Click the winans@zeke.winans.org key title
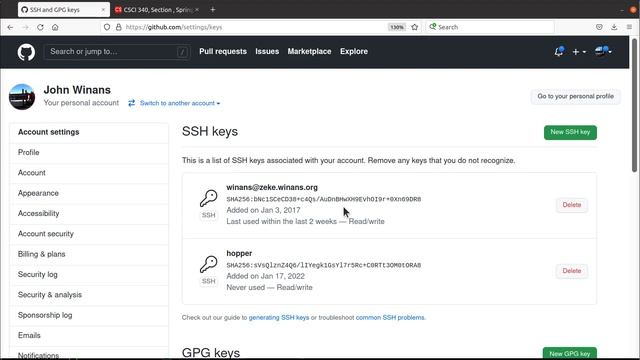The height and width of the screenshot is (360, 640). coord(272,187)
